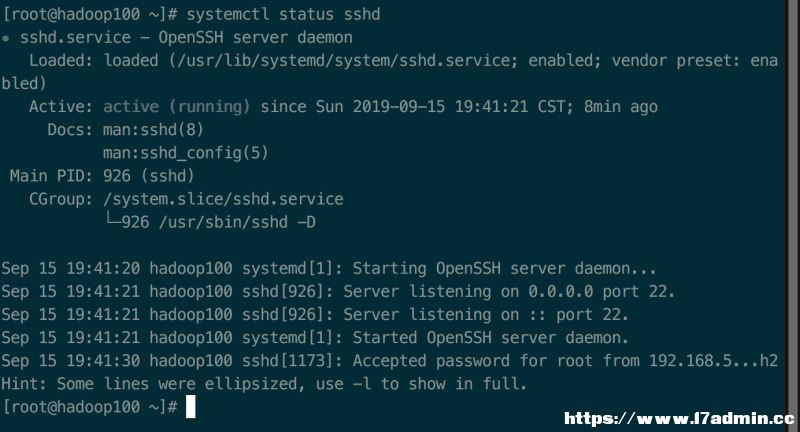Click the /system.slice/sshd.service CGroup path
Screen dimensions: 800x432
tap(223, 199)
